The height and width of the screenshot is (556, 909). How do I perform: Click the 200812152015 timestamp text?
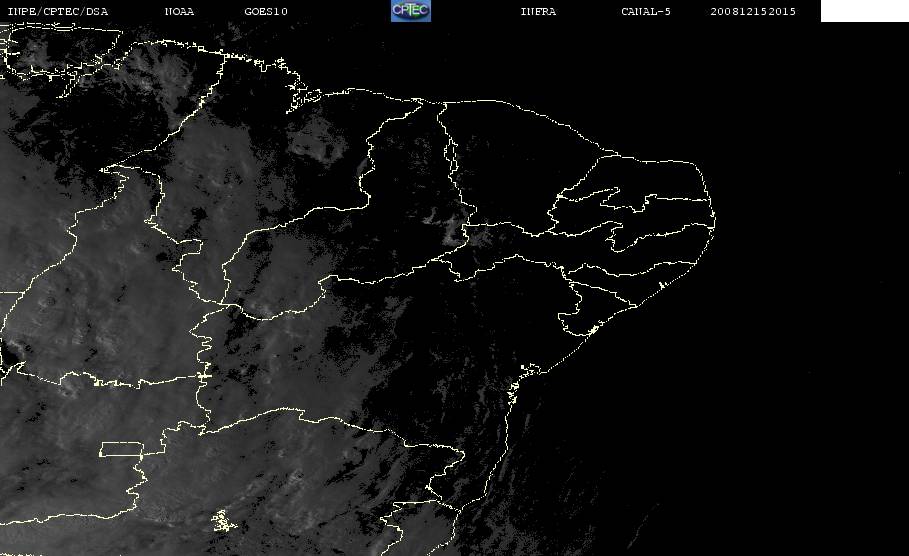753,12
